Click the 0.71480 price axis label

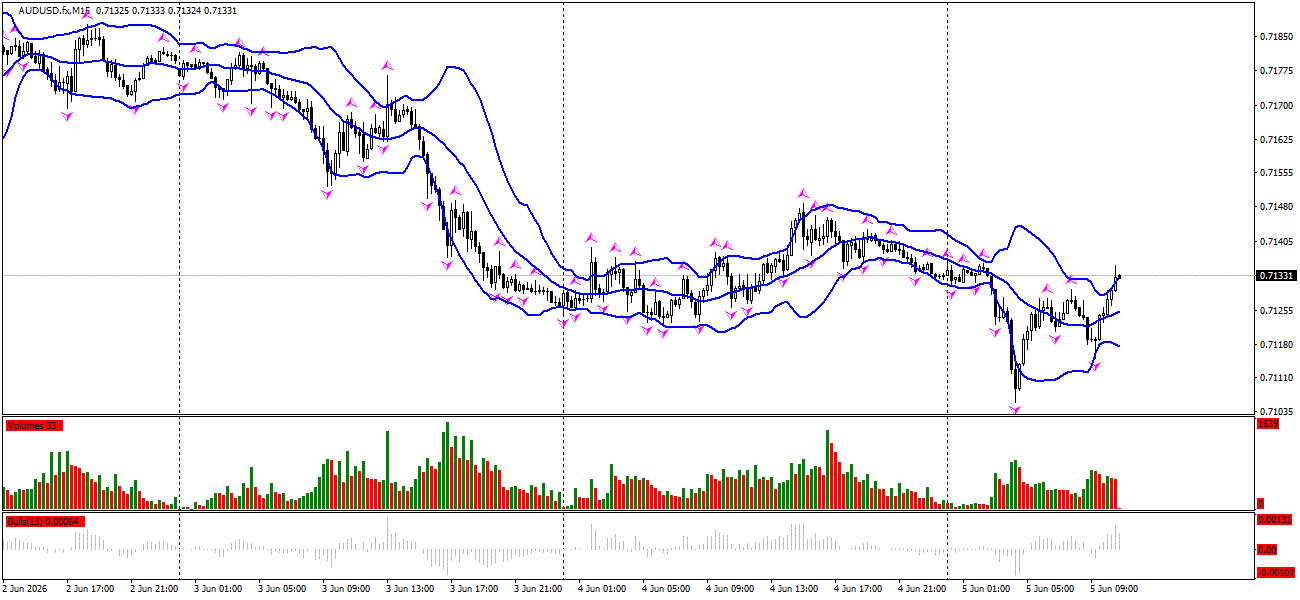pyautogui.click(x=1275, y=207)
